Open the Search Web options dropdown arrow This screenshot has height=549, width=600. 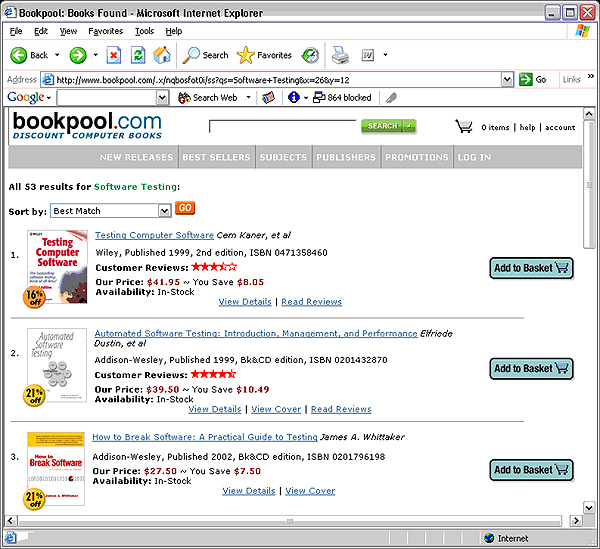(x=248, y=98)
